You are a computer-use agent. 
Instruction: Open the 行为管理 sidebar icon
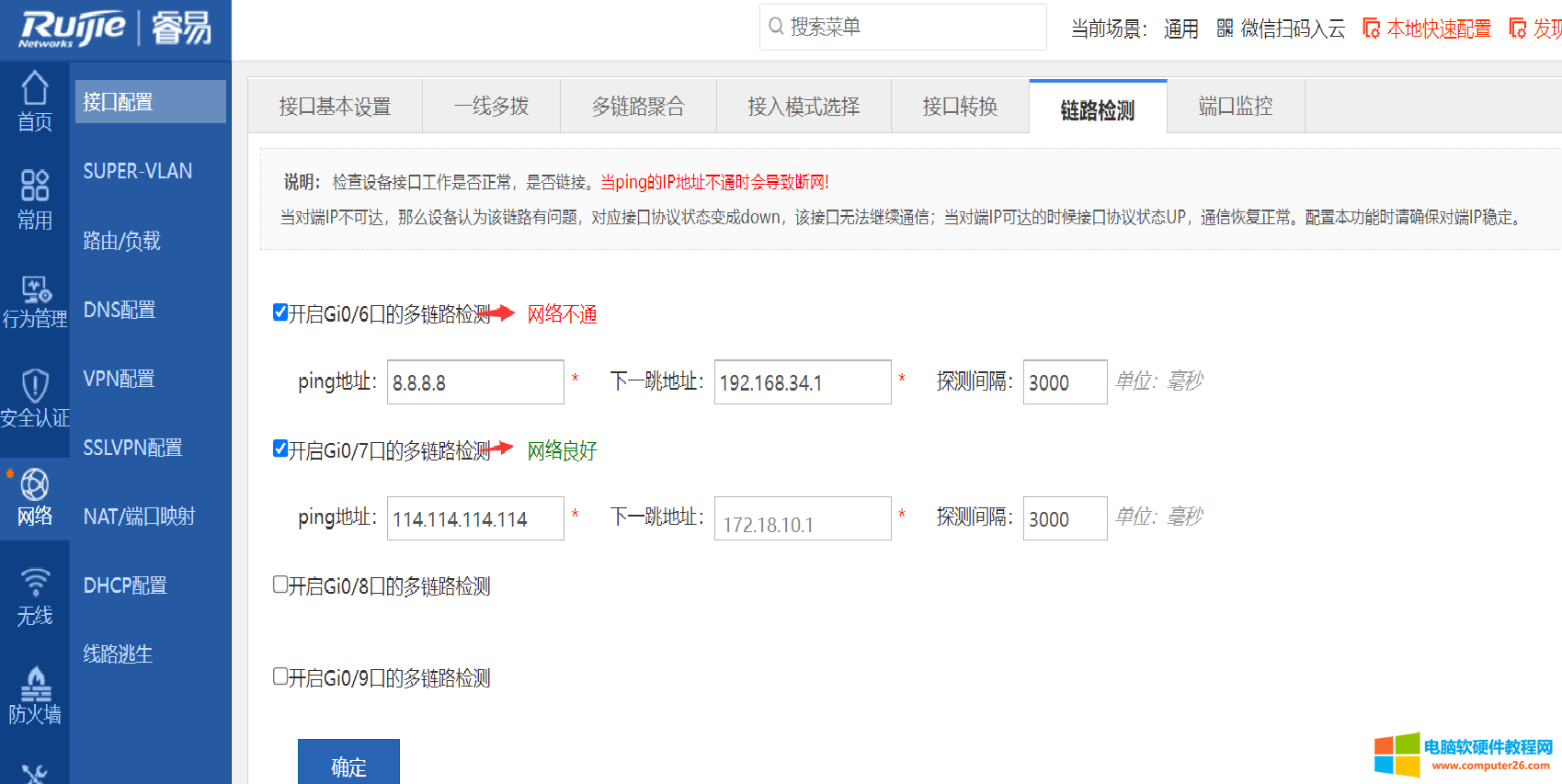pos(35,290)
